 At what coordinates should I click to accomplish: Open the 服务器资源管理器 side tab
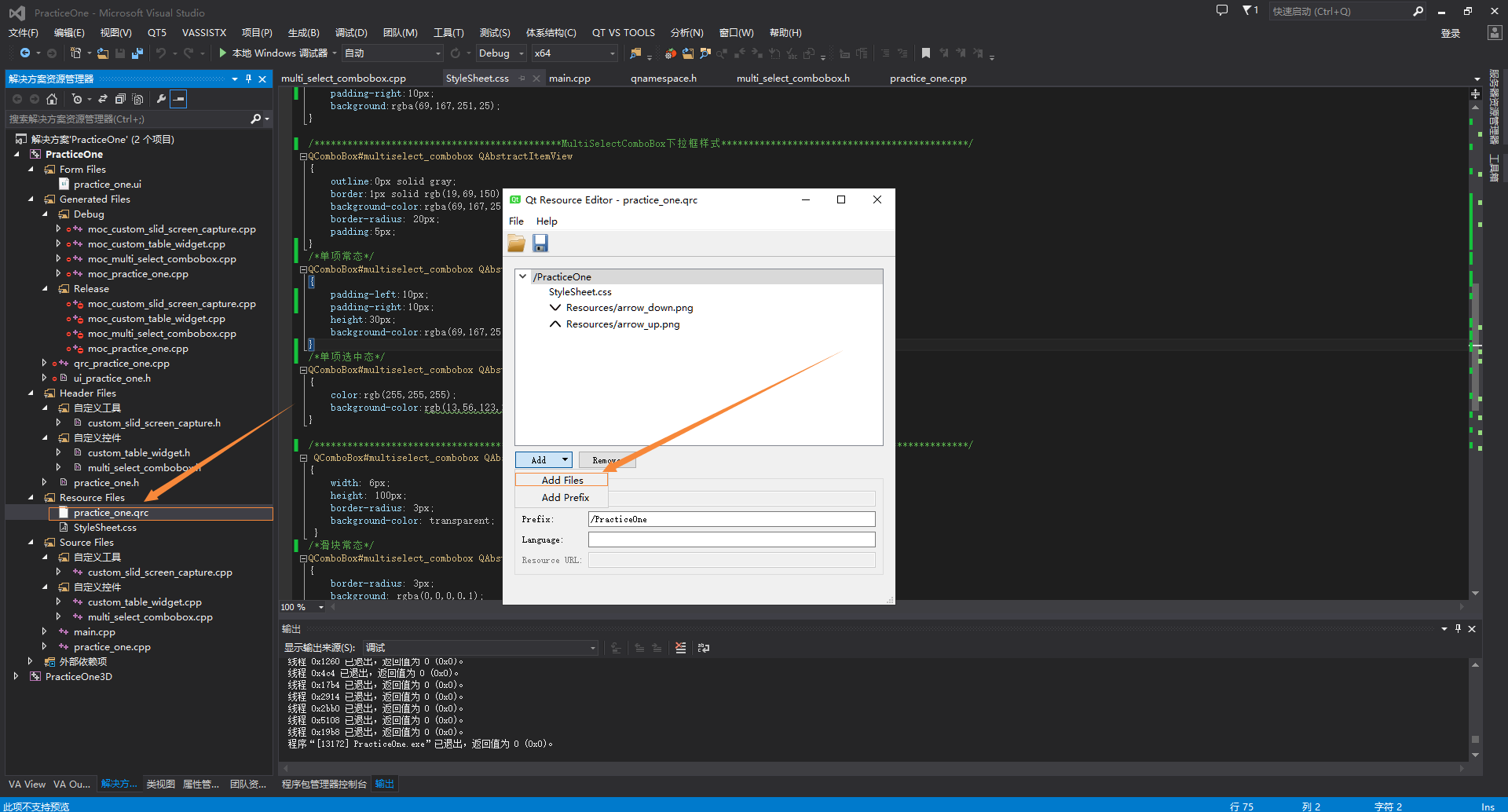point(1494,107)
